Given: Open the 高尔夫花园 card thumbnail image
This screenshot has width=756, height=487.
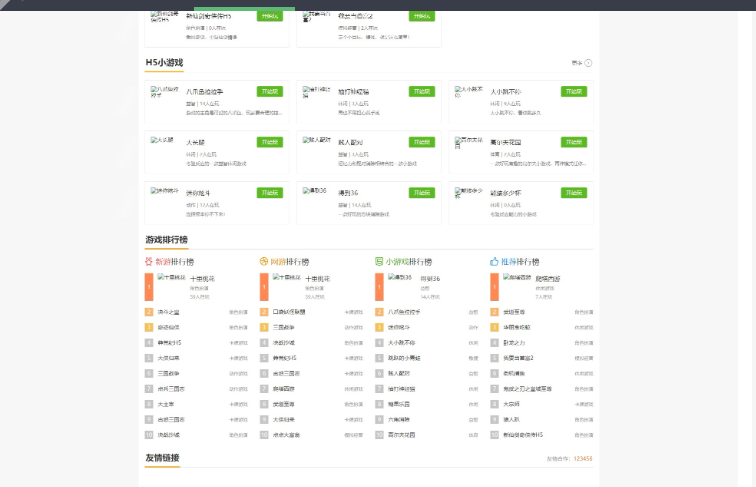Looking at the screenshot, I should coord(468,142).
